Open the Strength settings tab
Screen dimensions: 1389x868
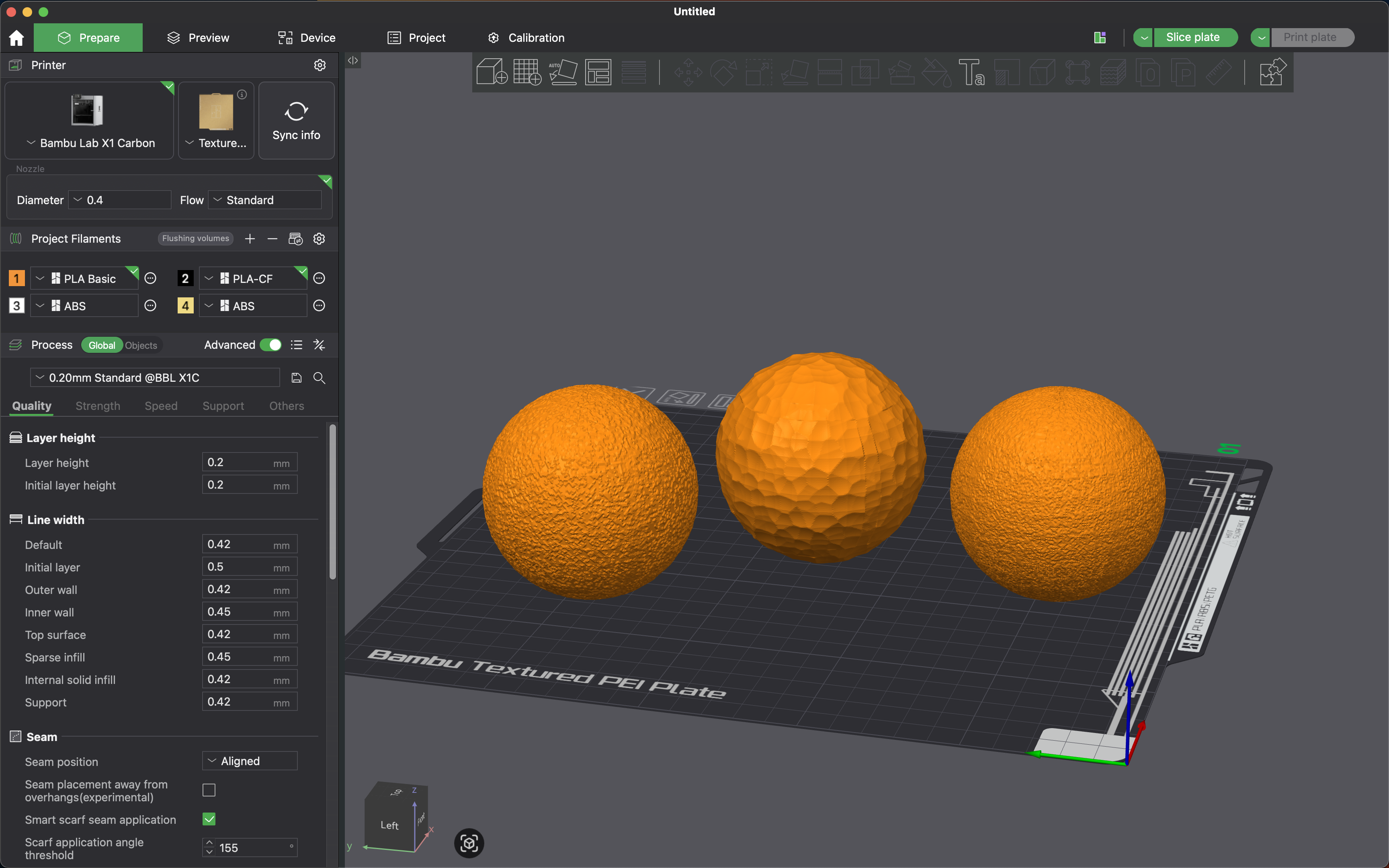(98, 406)
